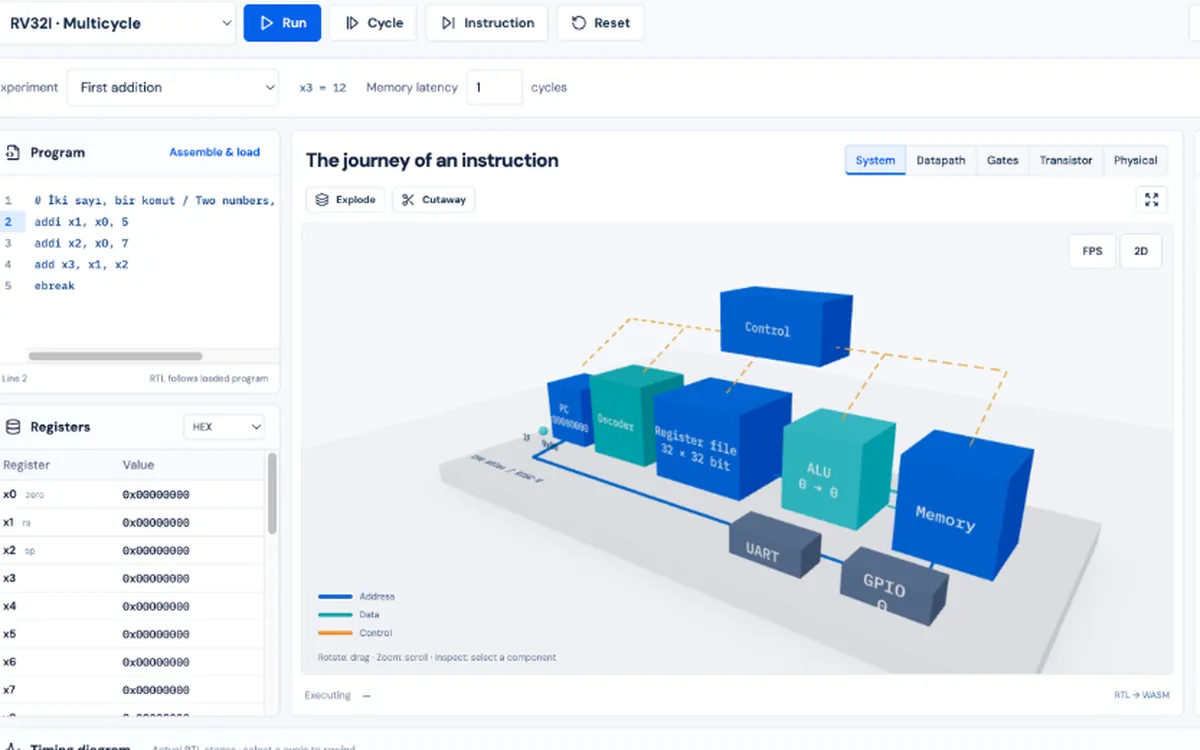
Task: Open the HEX register format dropdown
Action: (x=224, y=427)
